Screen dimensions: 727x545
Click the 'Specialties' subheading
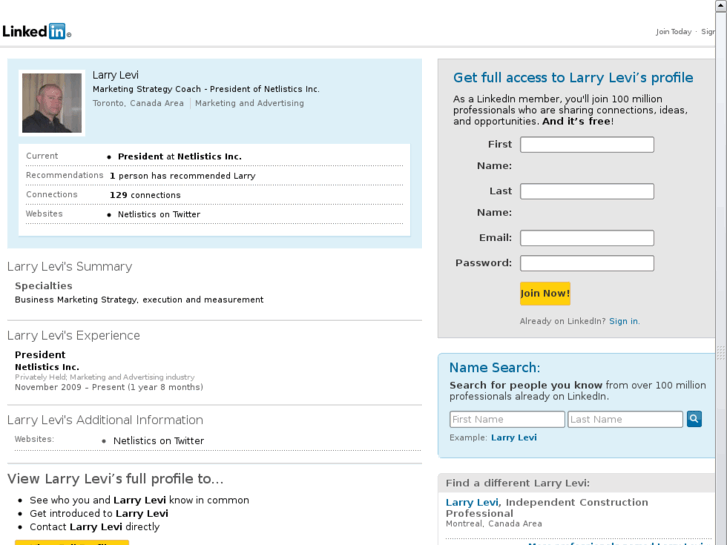[x=44, y=286]
